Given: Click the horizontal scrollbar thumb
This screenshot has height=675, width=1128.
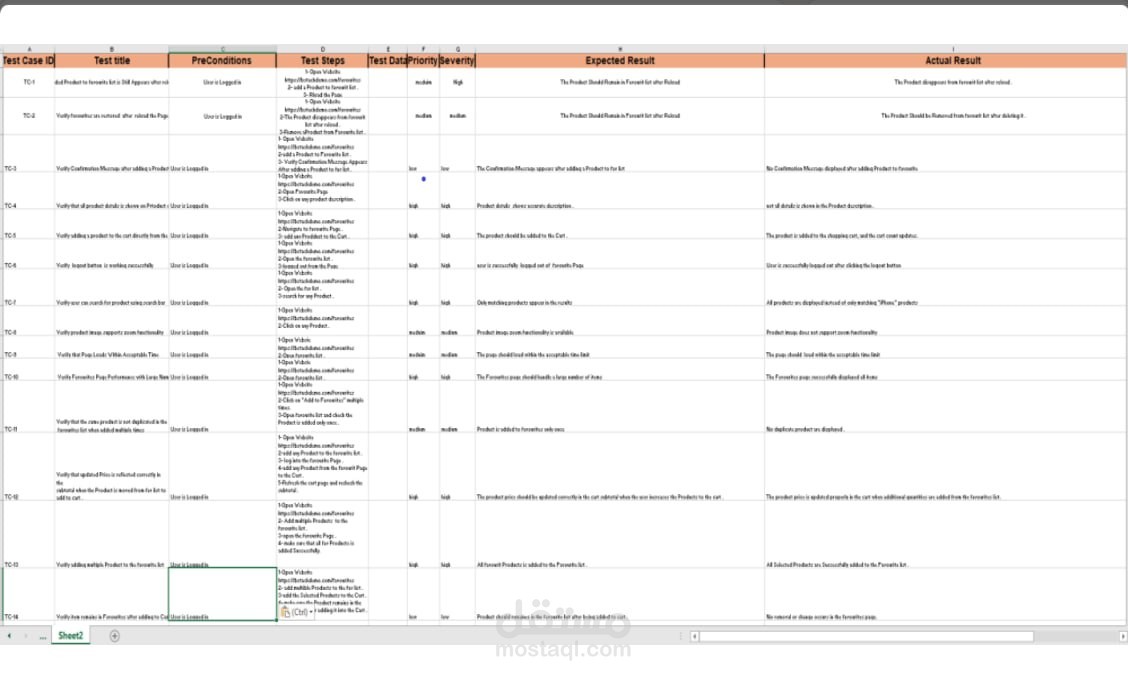Looking at the screenshot, I should (x=866, y=636).
